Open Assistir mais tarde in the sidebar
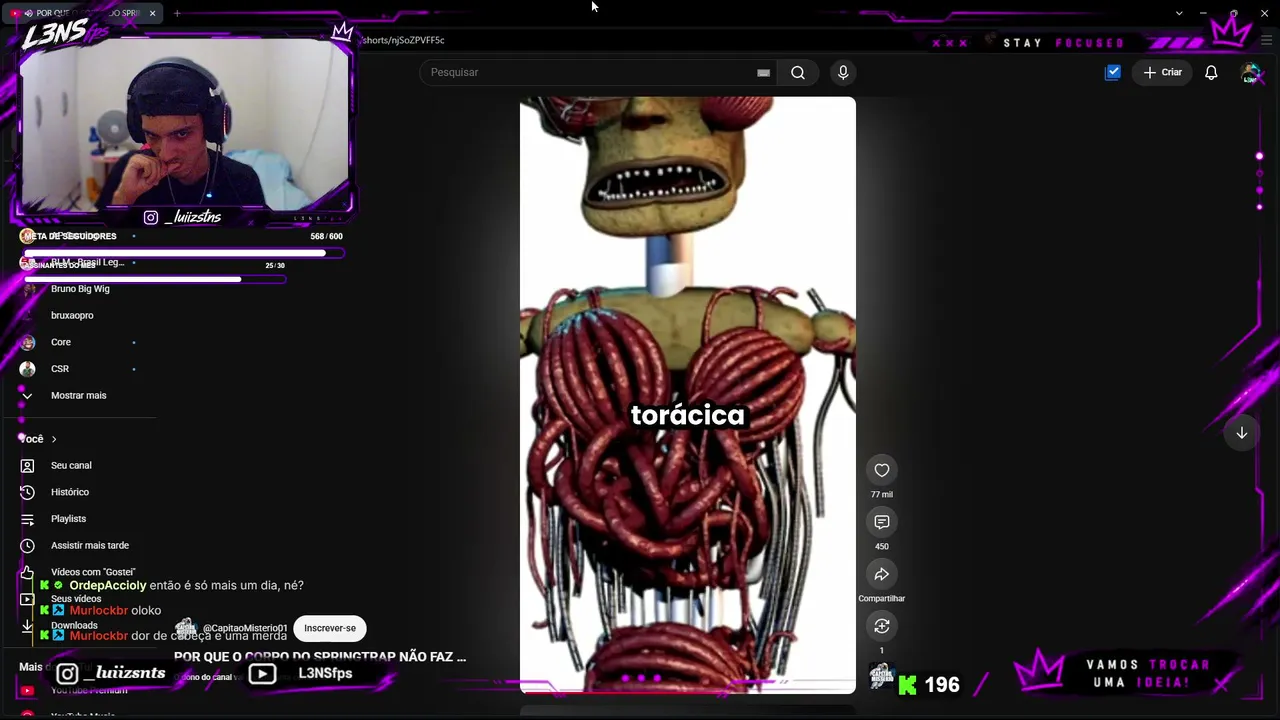This screenshot has height=720, width=1280. point(90,546)
